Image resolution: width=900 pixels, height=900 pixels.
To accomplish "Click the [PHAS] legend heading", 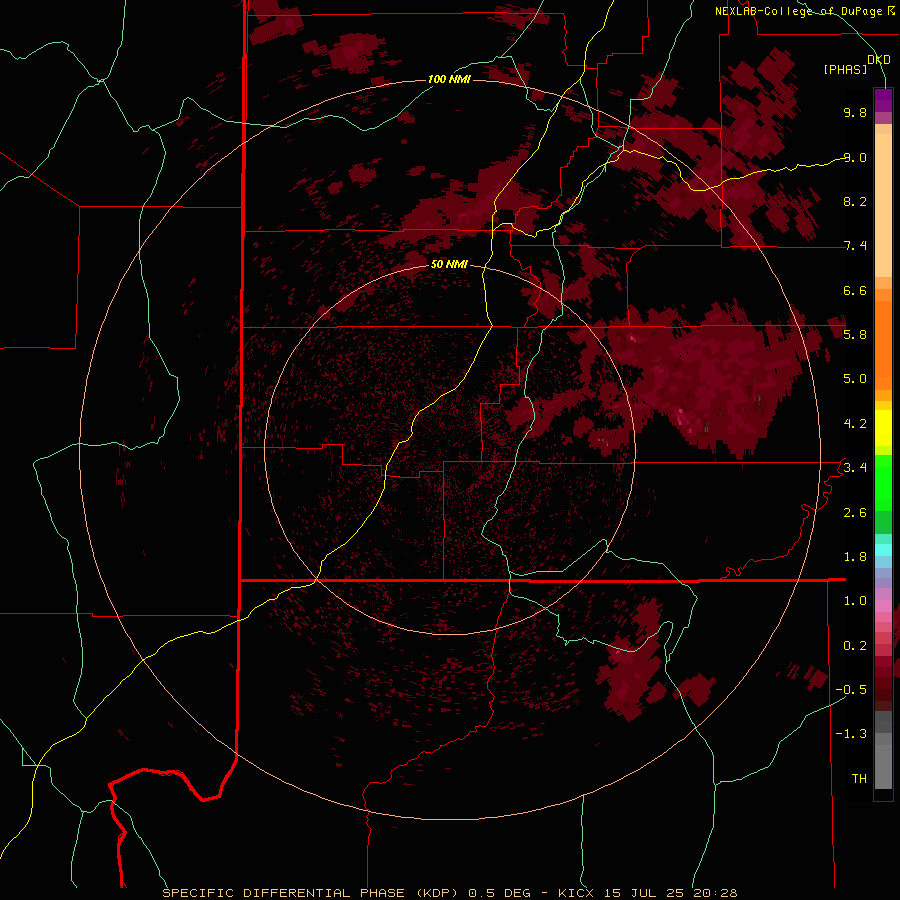I will (845, 69).
